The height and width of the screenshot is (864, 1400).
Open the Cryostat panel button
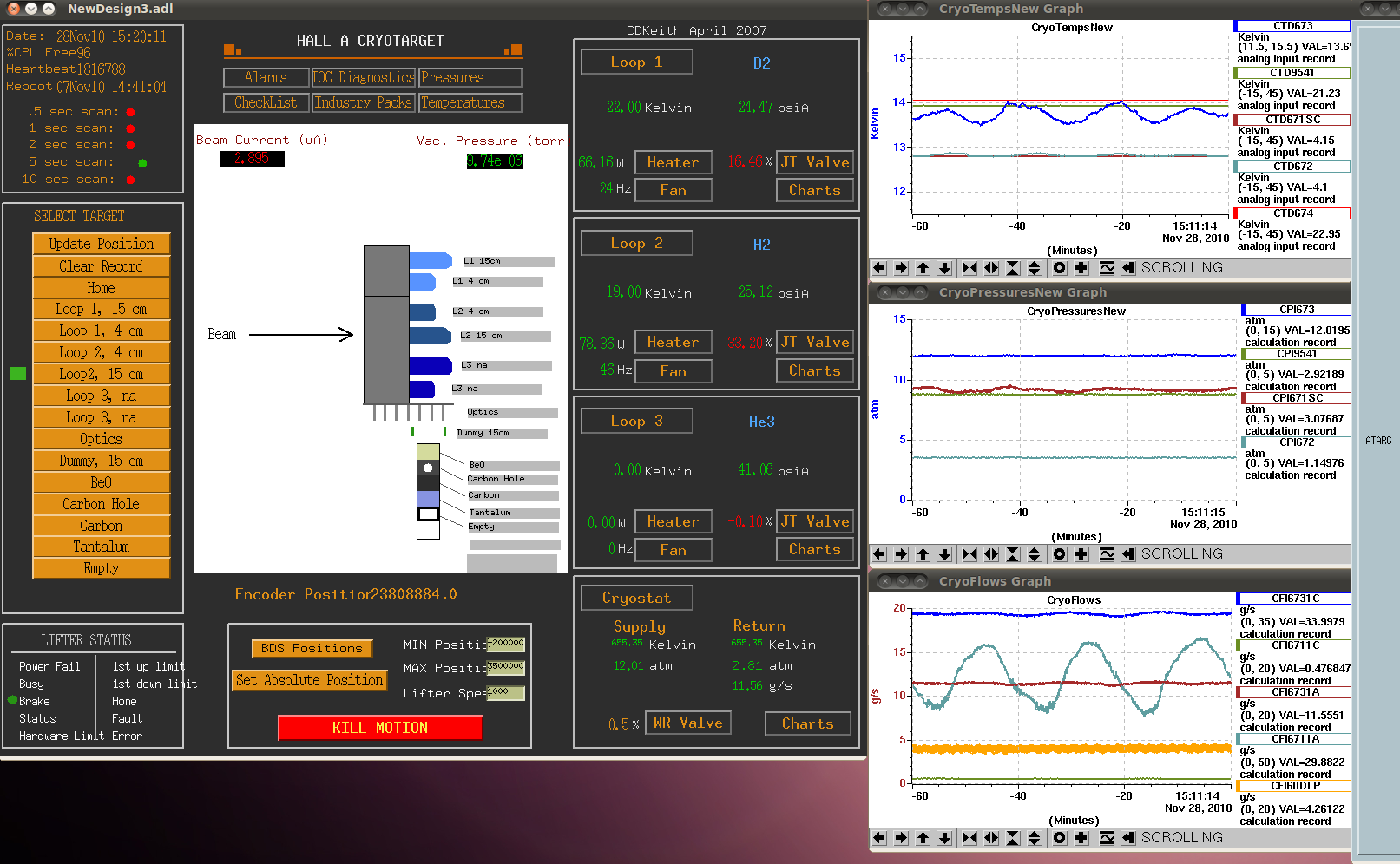click(x=636, y=598)
